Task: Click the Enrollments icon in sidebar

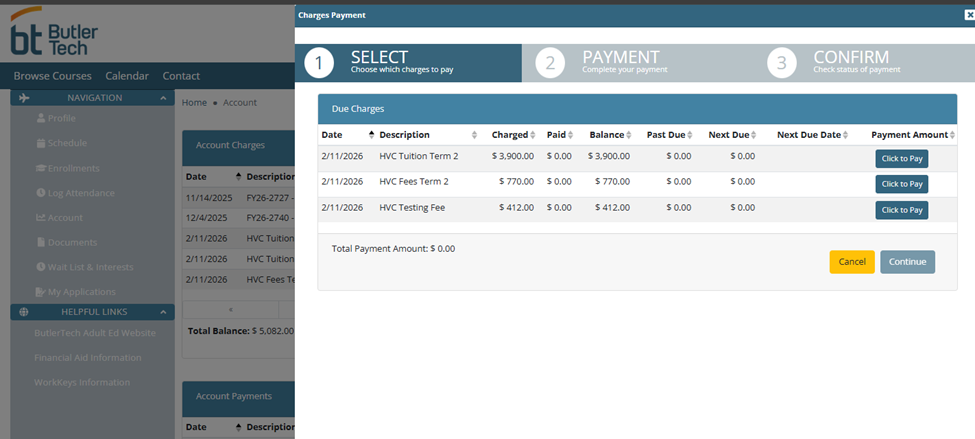Action: click(x=41, y=168)
